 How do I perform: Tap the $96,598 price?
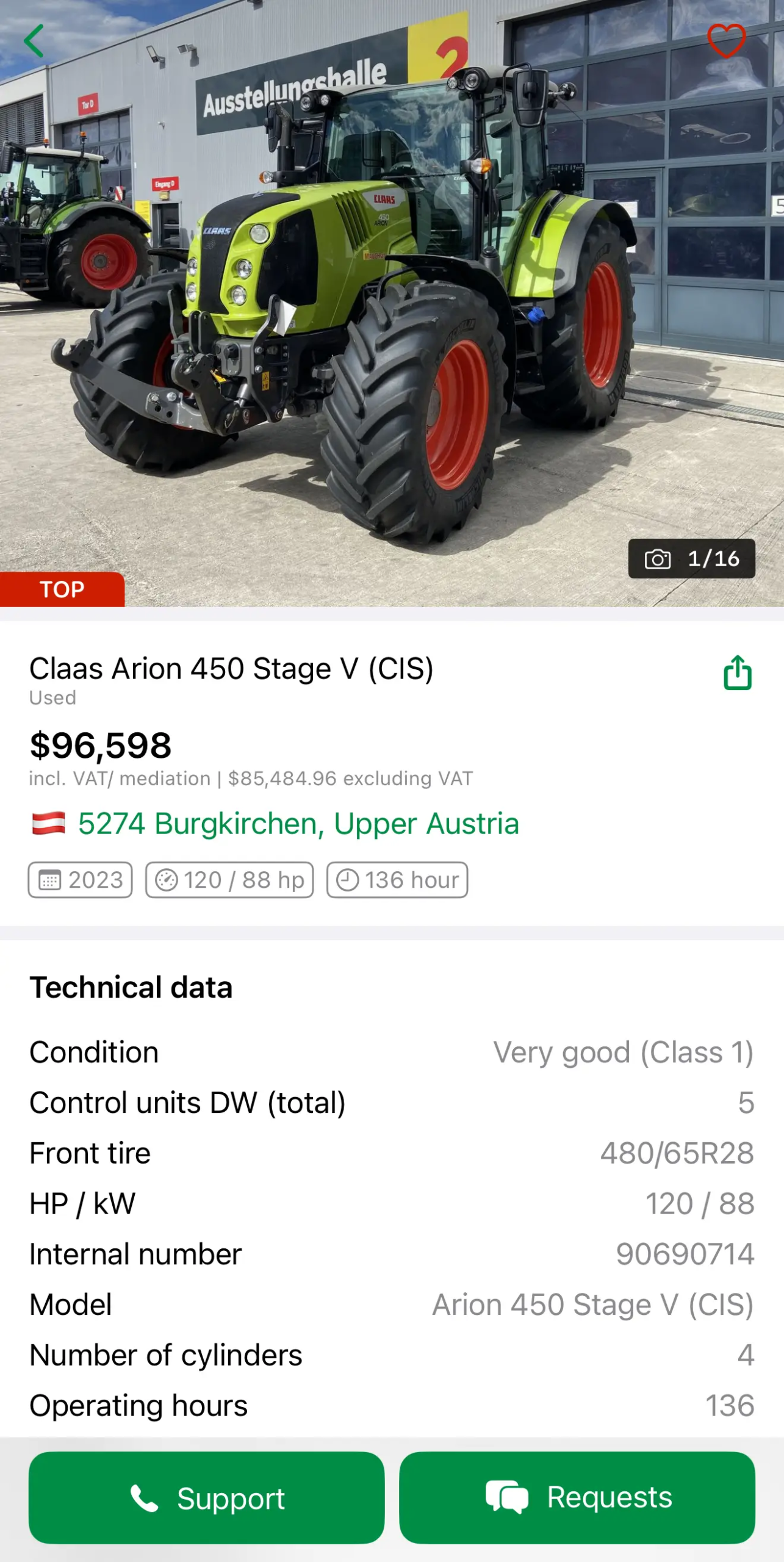tap(101, 745)
